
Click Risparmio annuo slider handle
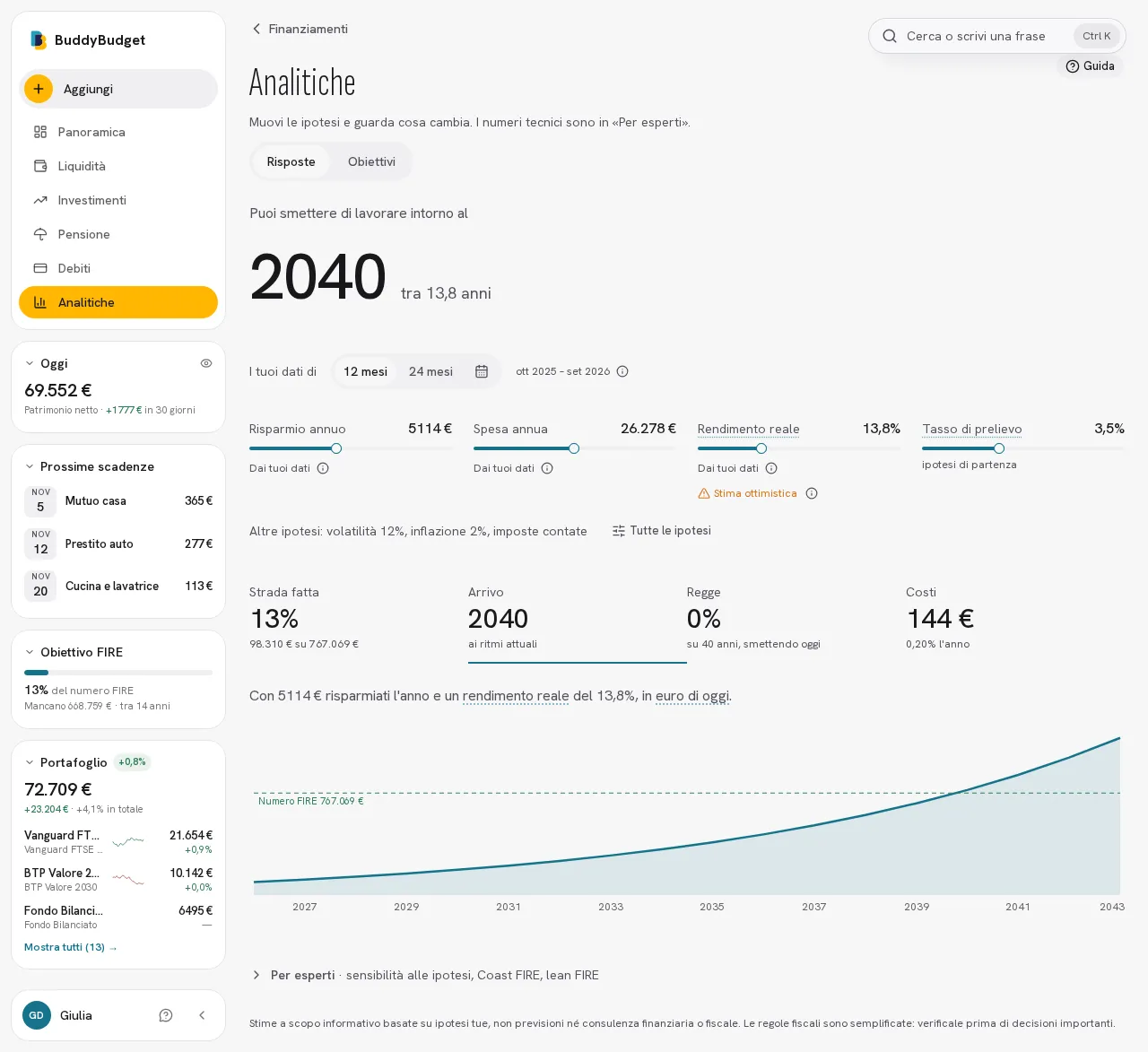pos(336,448)
